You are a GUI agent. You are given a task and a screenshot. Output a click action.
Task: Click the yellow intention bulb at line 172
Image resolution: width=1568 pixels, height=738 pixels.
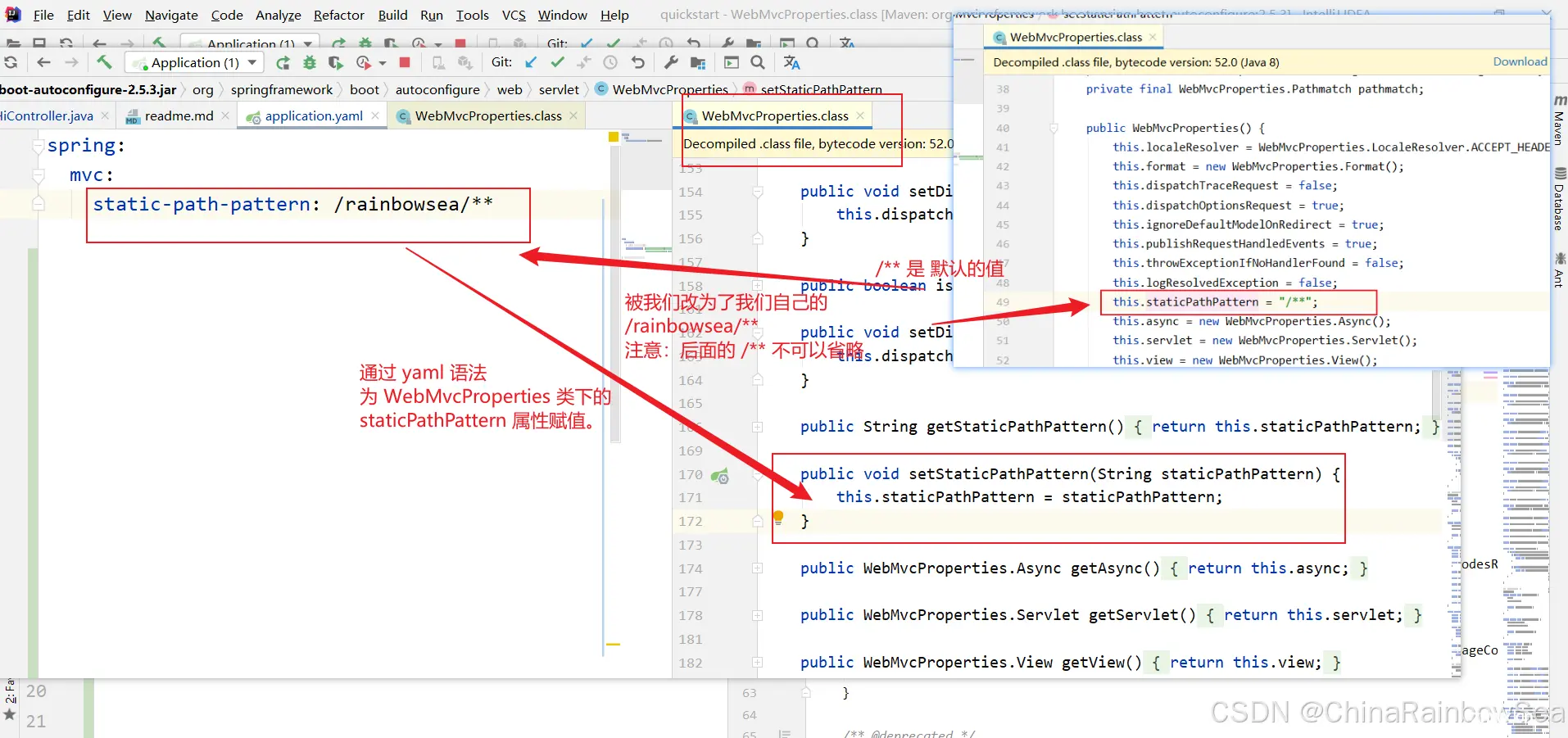click(x=778, y=517)
